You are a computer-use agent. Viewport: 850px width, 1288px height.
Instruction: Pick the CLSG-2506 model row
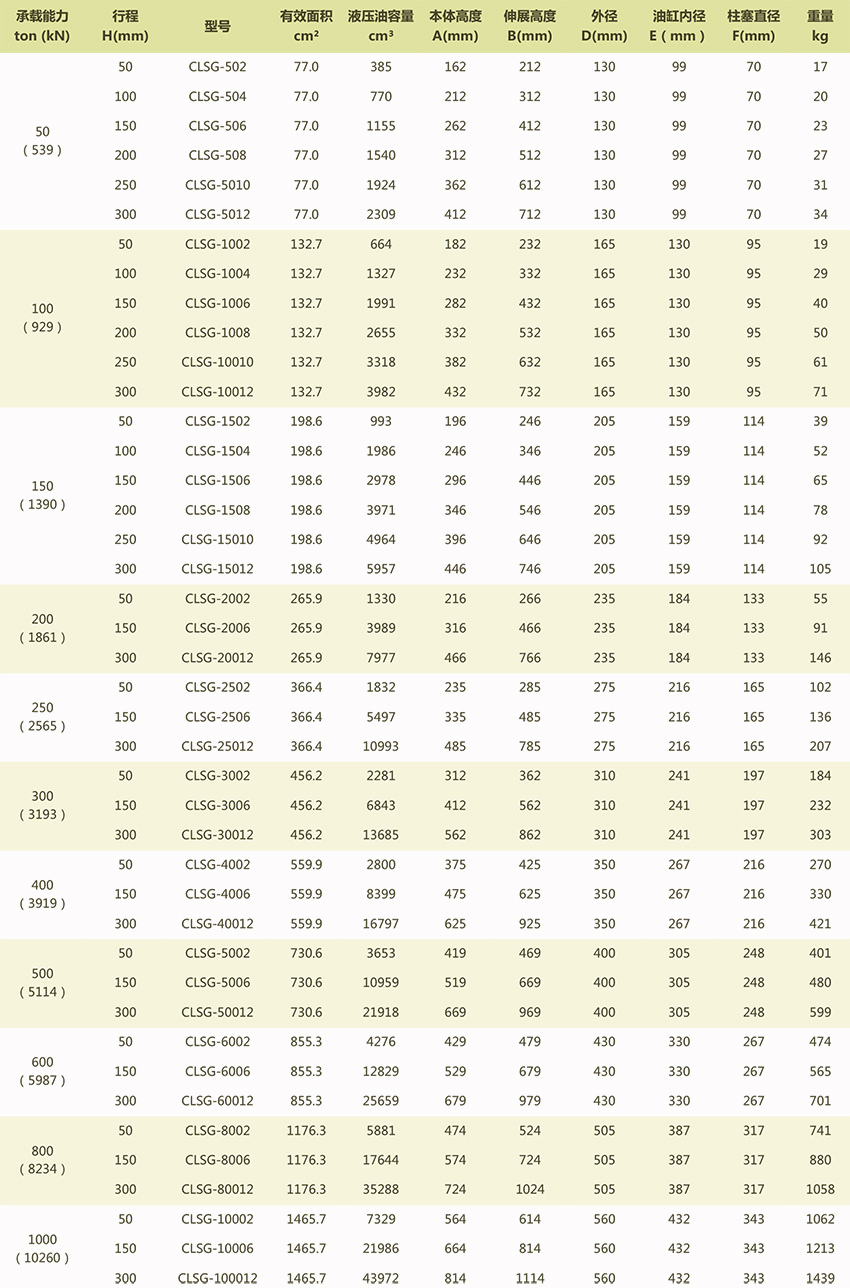pos(217,717)
